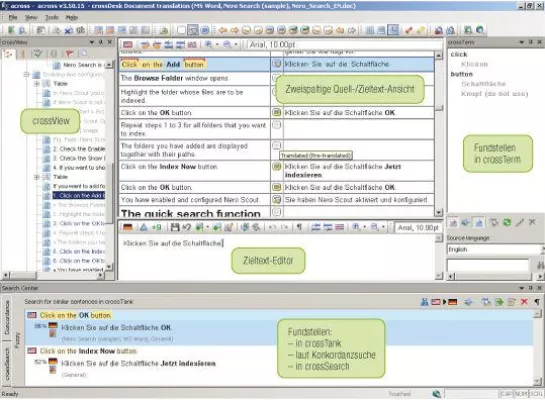Expand the first Table node in crossView tree
Image resolution: width=545 pixels, height=400 pixels.
click(x=36, y=83)
